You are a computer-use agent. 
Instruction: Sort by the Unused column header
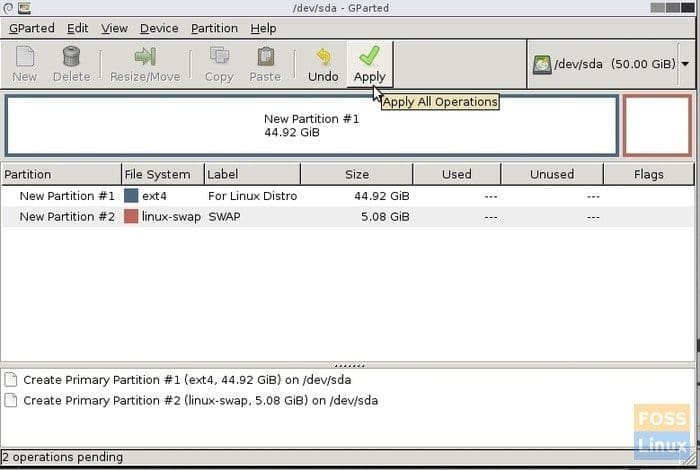click(x=552, y=174)
